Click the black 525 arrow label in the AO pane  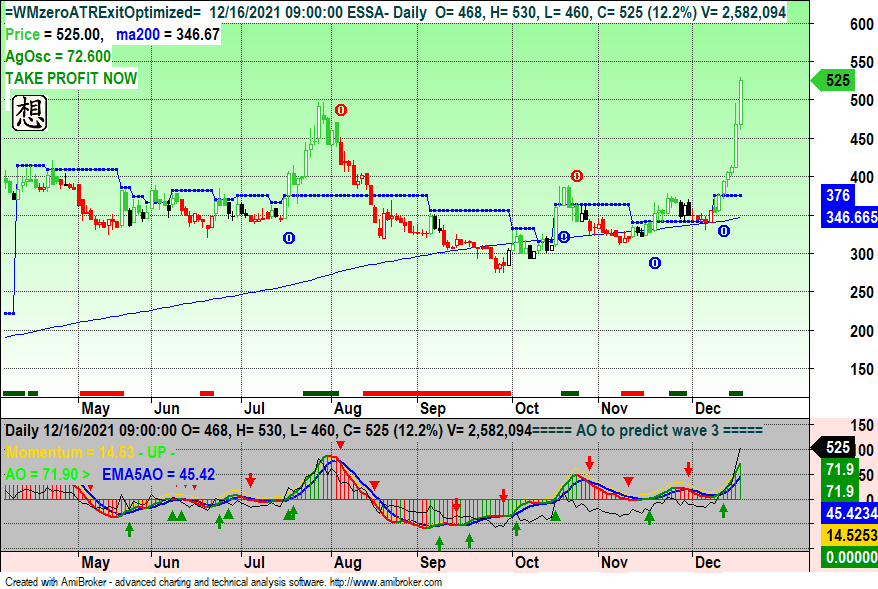(x=833, y=447)
